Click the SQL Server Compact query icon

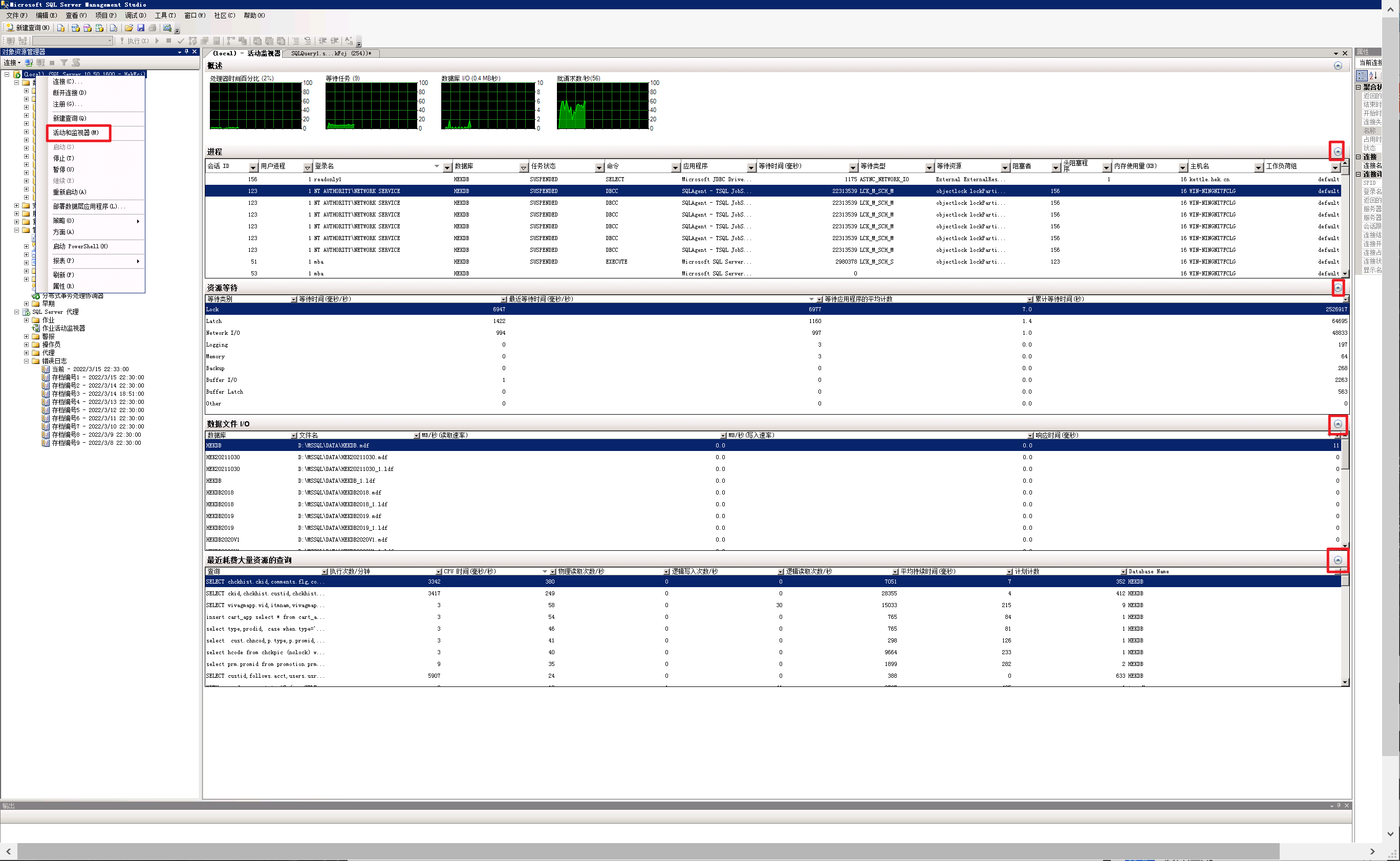(113, 28)
